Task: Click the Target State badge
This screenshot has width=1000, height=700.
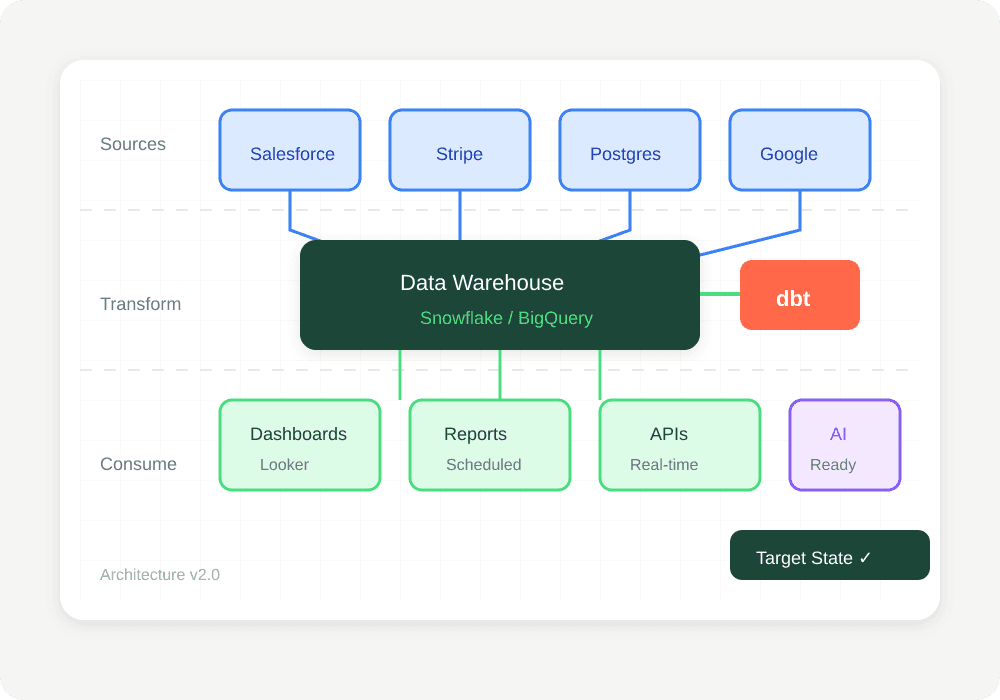Action: 830,555
